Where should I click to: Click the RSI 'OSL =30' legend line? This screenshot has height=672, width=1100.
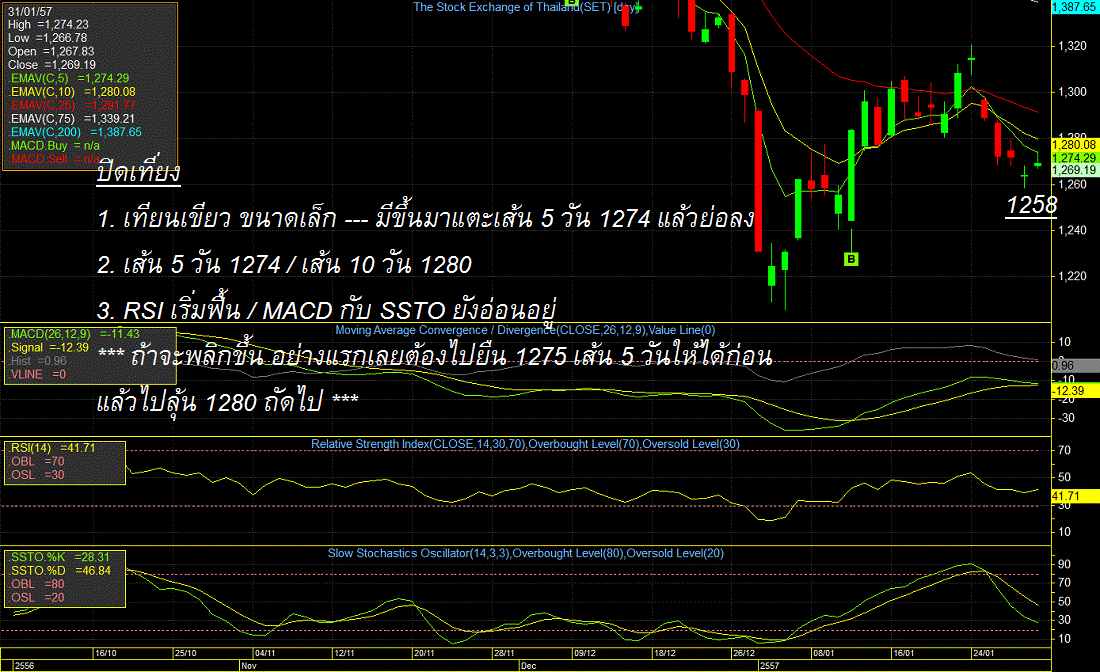coord(37,474)
